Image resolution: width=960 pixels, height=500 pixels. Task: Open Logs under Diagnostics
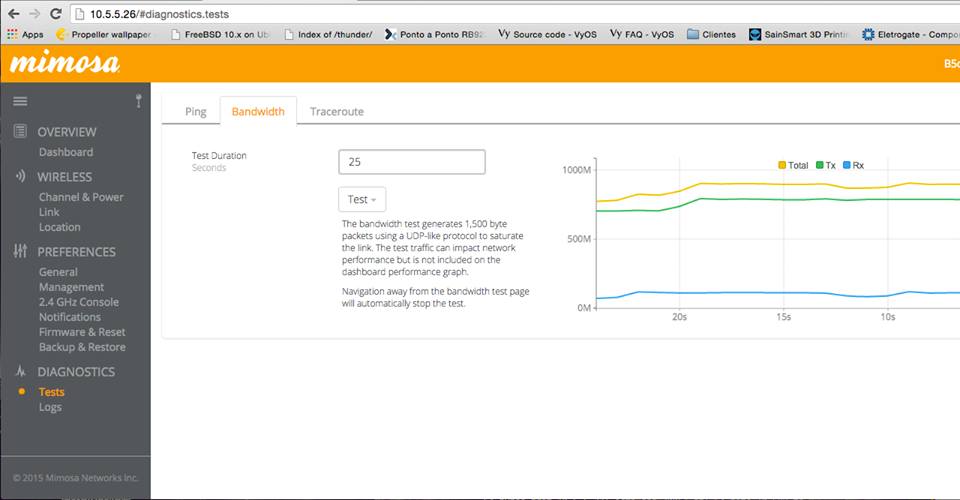coord(50,407)
